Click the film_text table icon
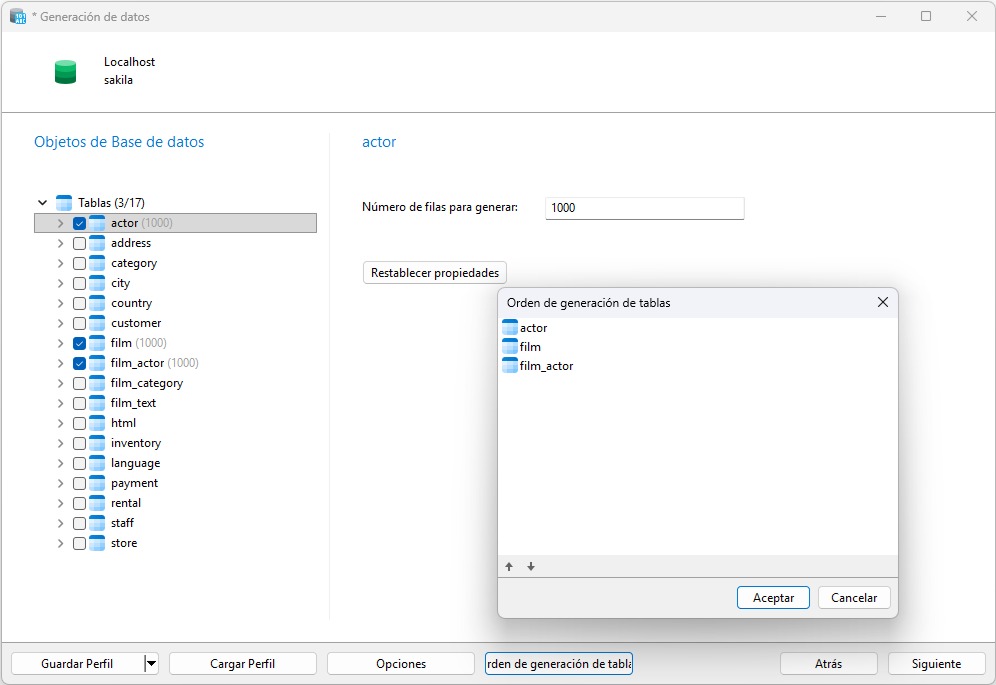 point(97,403)
